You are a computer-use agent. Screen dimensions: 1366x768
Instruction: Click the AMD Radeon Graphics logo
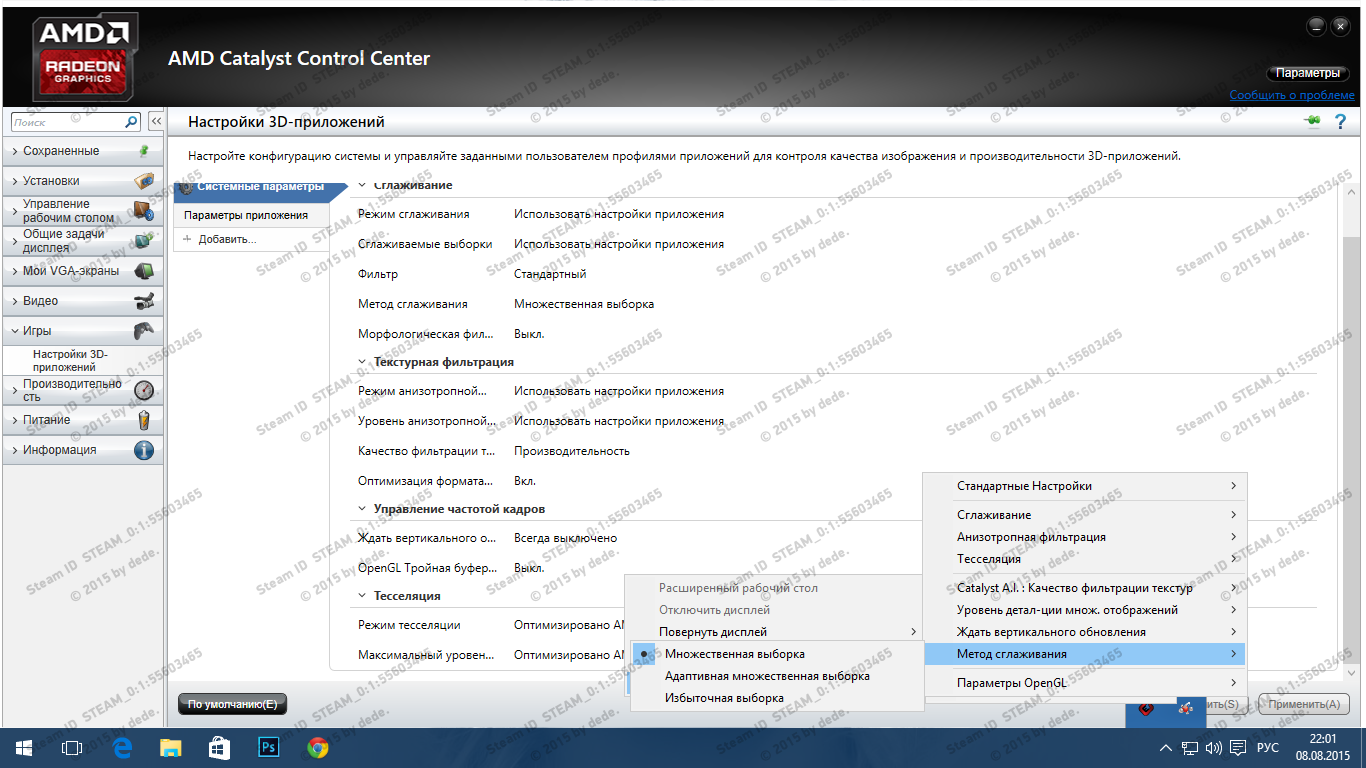tap(84, 58)
